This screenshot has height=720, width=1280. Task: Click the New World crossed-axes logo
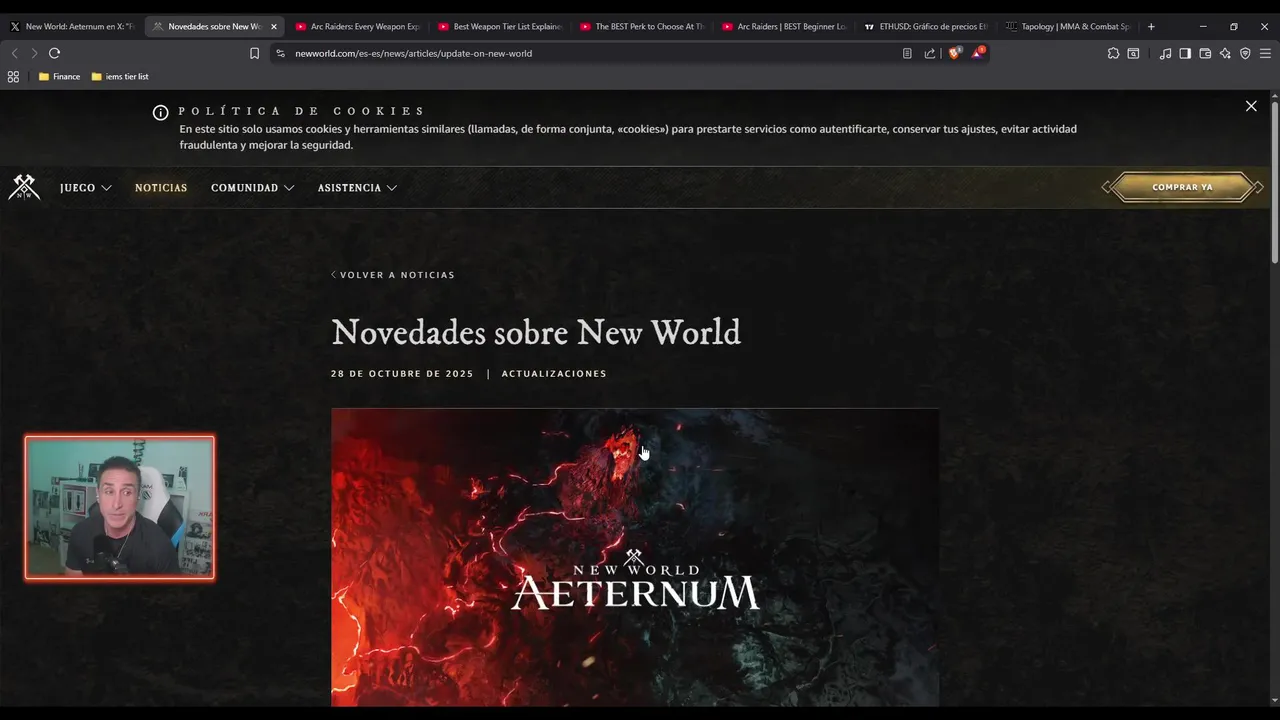pos(24,187)
